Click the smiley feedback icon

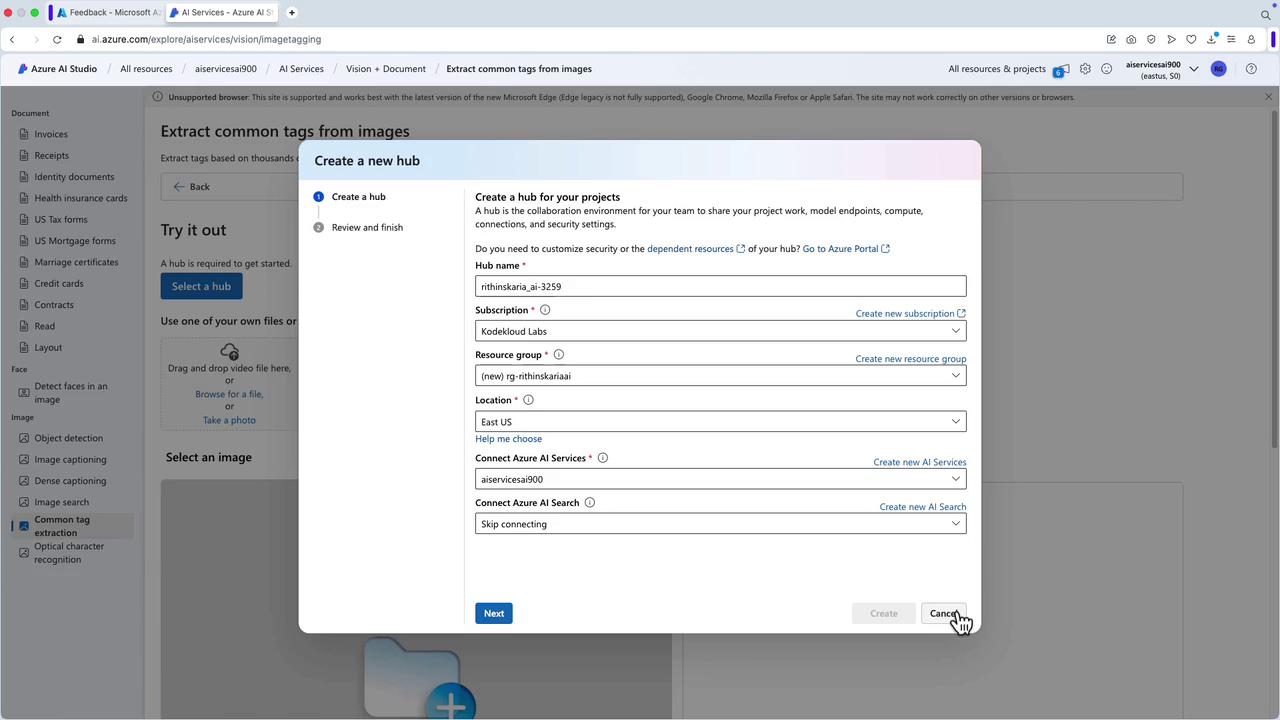tap(1107, 69)
